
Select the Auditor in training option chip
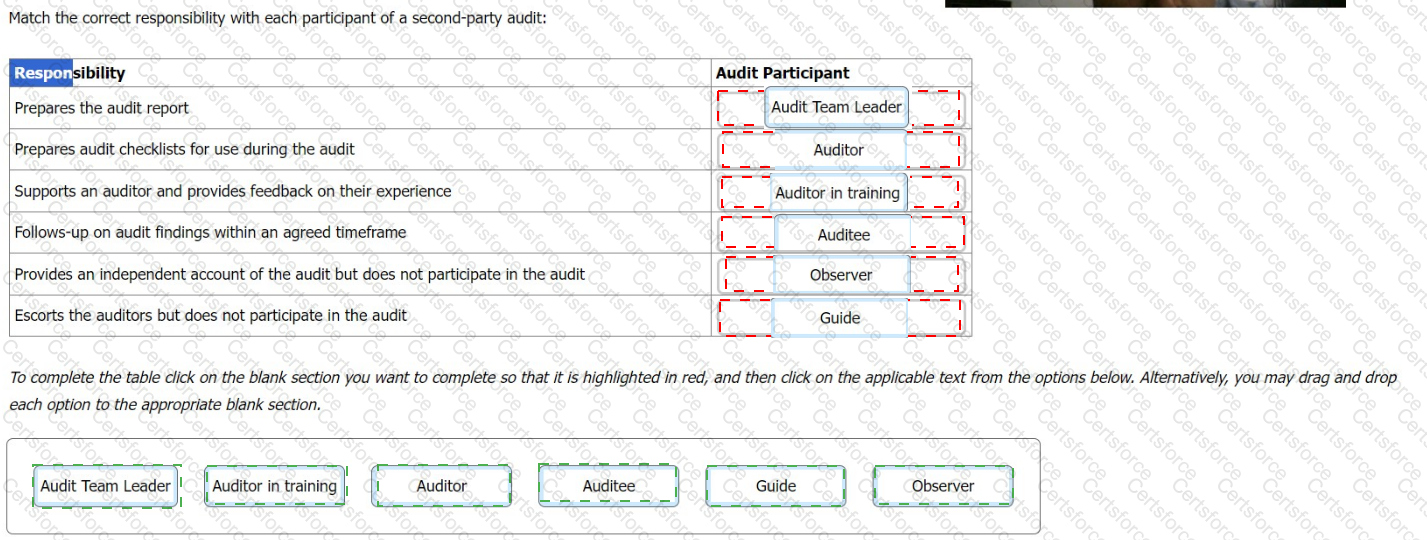coord(275,486)
